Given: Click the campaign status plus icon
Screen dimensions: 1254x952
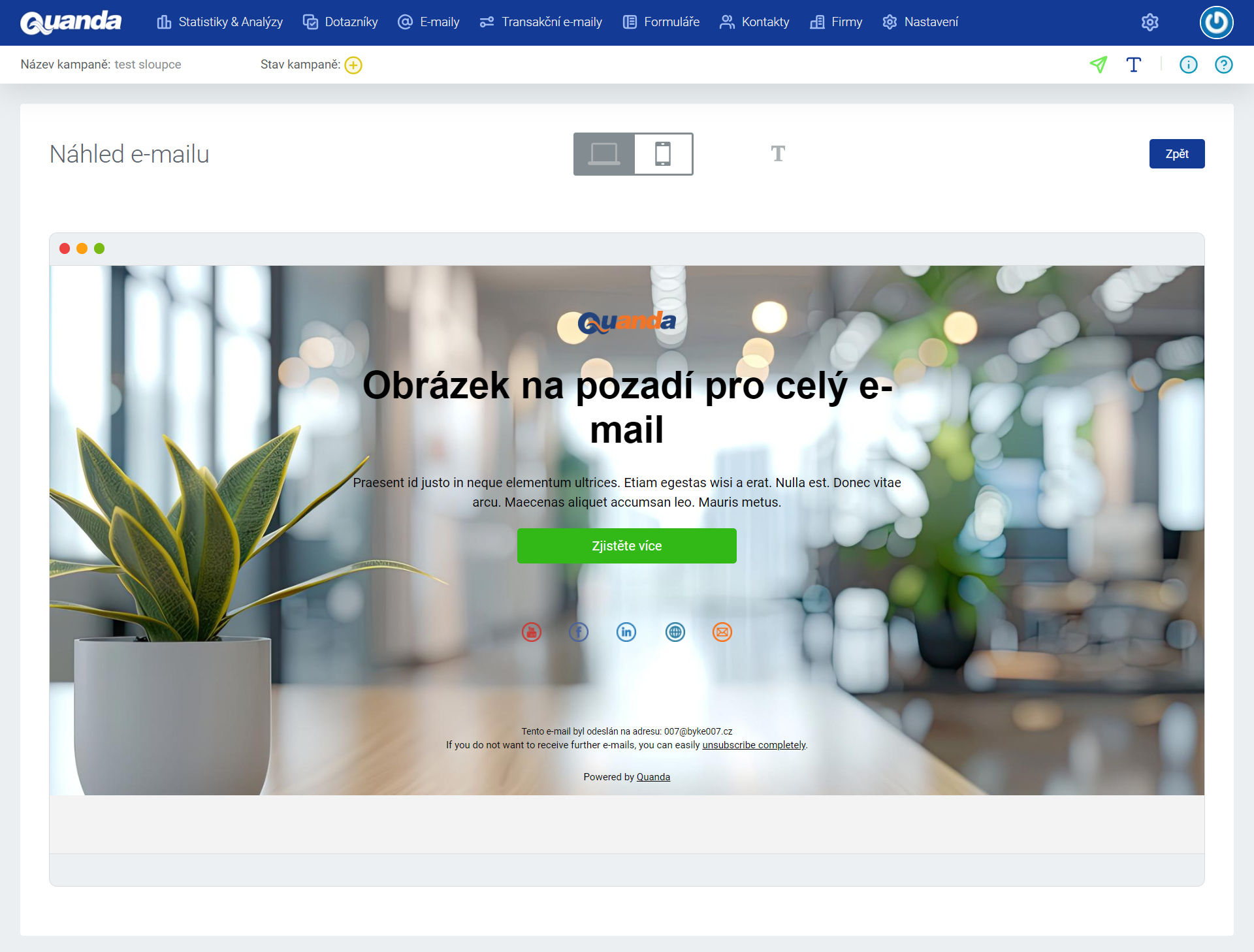Looking at the screenshot, I should [x=353, y=65].
